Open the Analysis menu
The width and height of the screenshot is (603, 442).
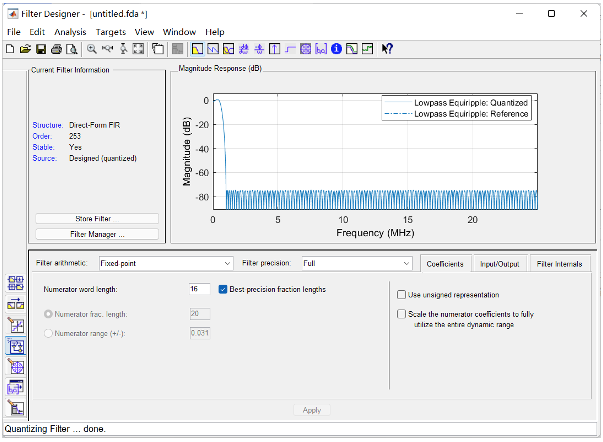(70, 32)
